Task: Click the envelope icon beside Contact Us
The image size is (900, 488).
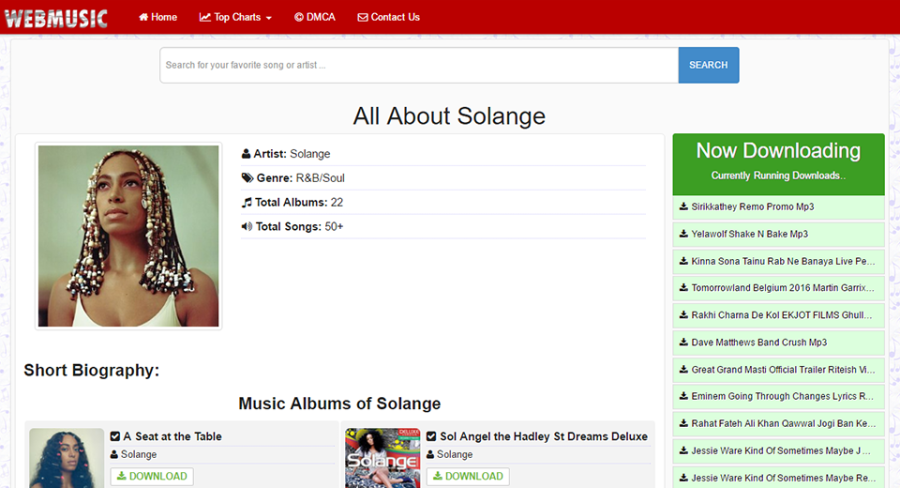Action: (x=363, y=17)
